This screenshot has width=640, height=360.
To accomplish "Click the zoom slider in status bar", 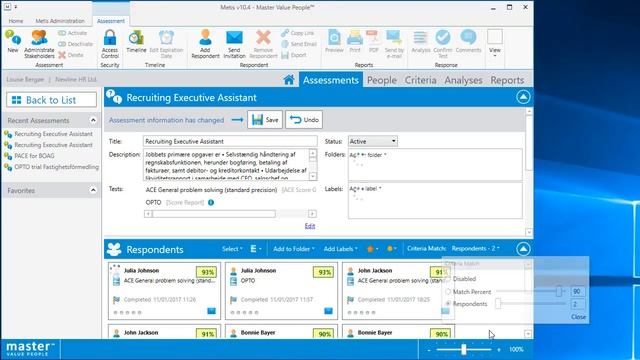I will pyautogui.click(x=464, y=349).
